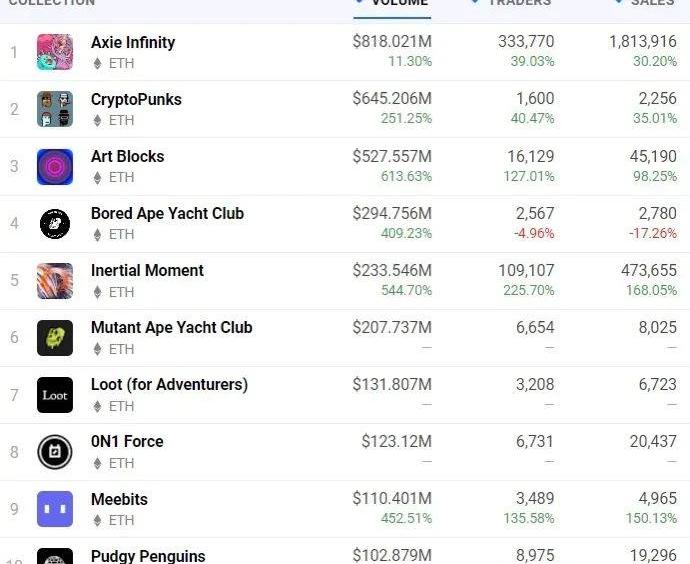This screenshot has height=564, width=690.
Task: Open the CryptoPunks name link
Action: click(136, 99)
